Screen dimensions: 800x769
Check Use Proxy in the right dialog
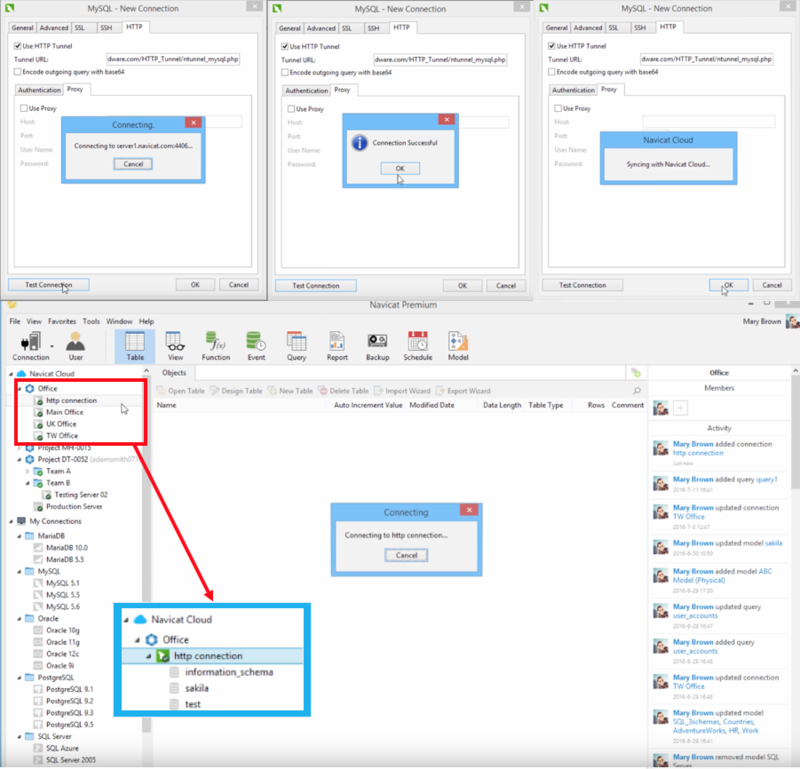558,108
